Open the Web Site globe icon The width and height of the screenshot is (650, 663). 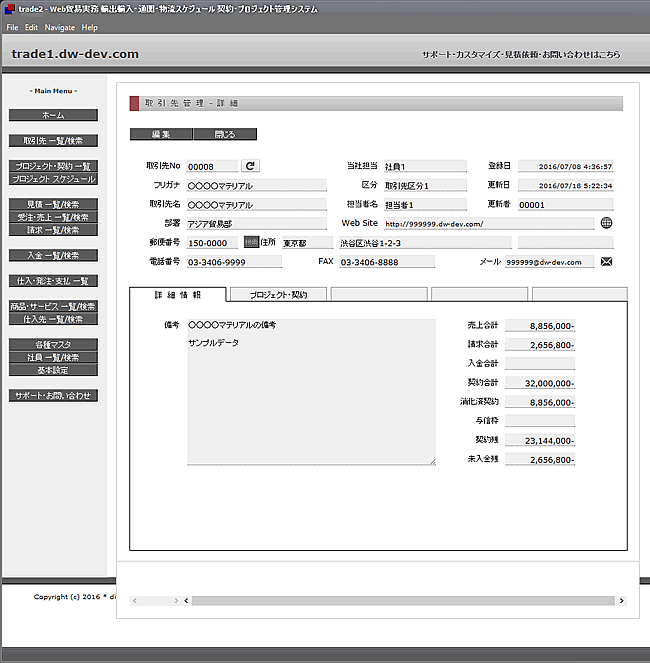point(606,223)
